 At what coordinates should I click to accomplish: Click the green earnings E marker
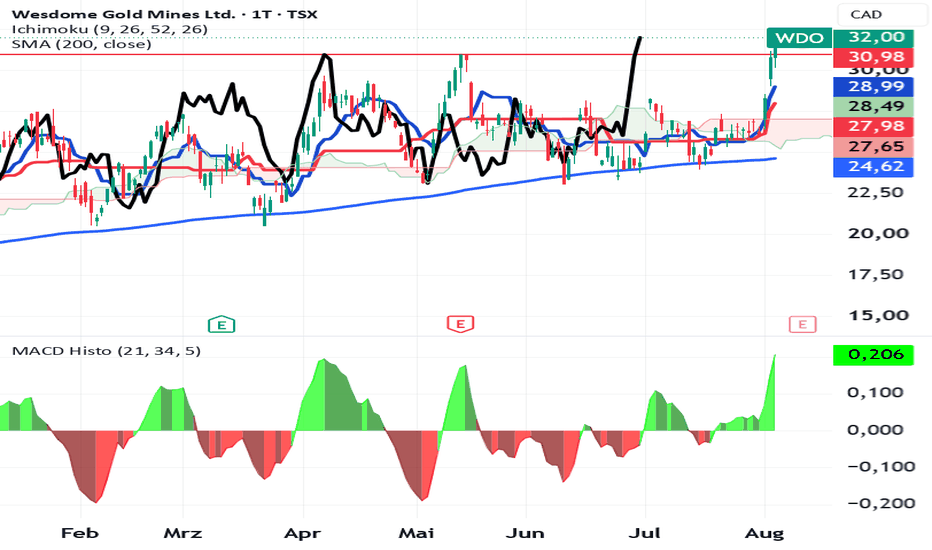coord(222,325)
